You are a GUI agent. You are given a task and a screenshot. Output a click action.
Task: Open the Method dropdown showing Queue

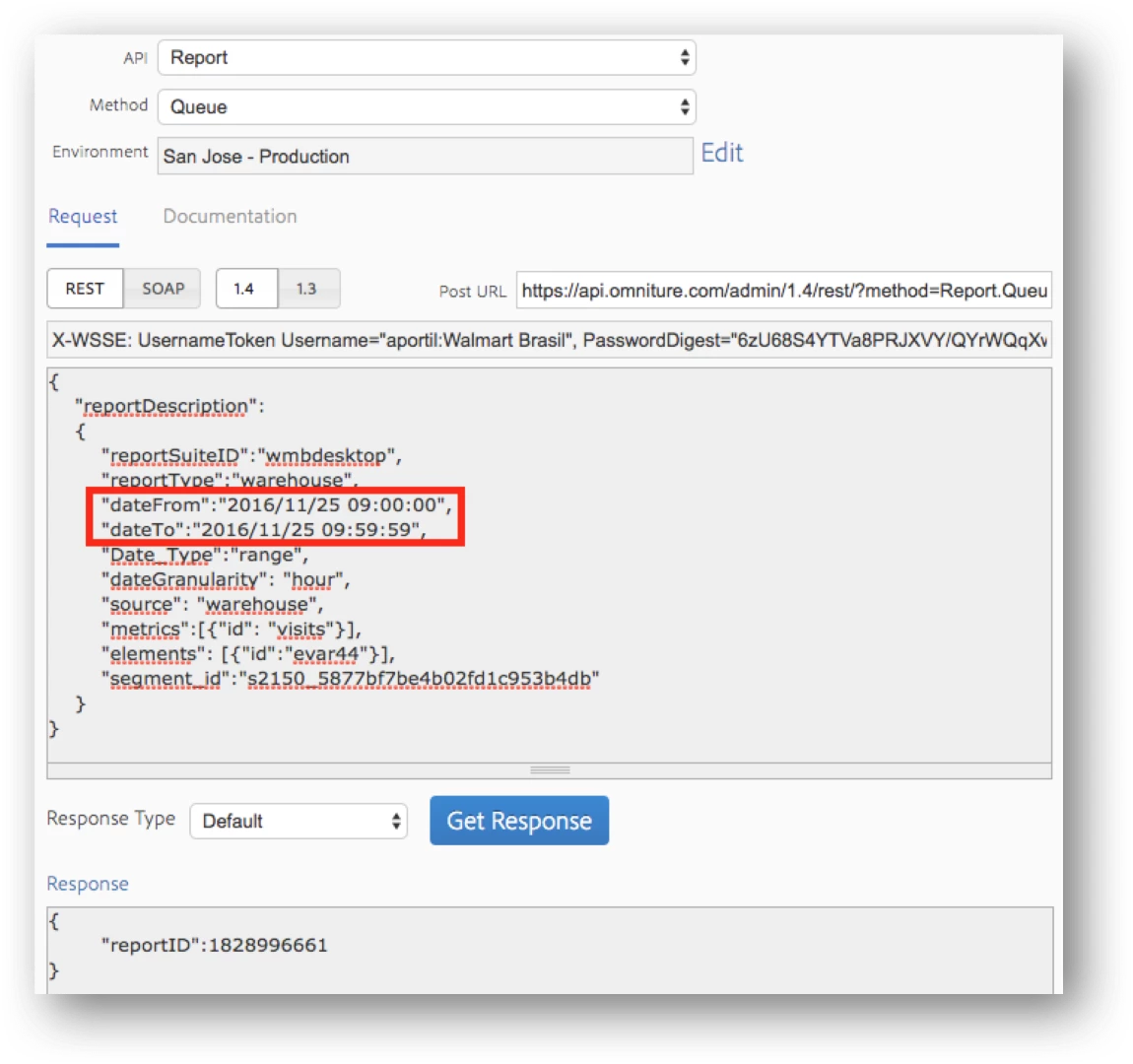point(427,107)
